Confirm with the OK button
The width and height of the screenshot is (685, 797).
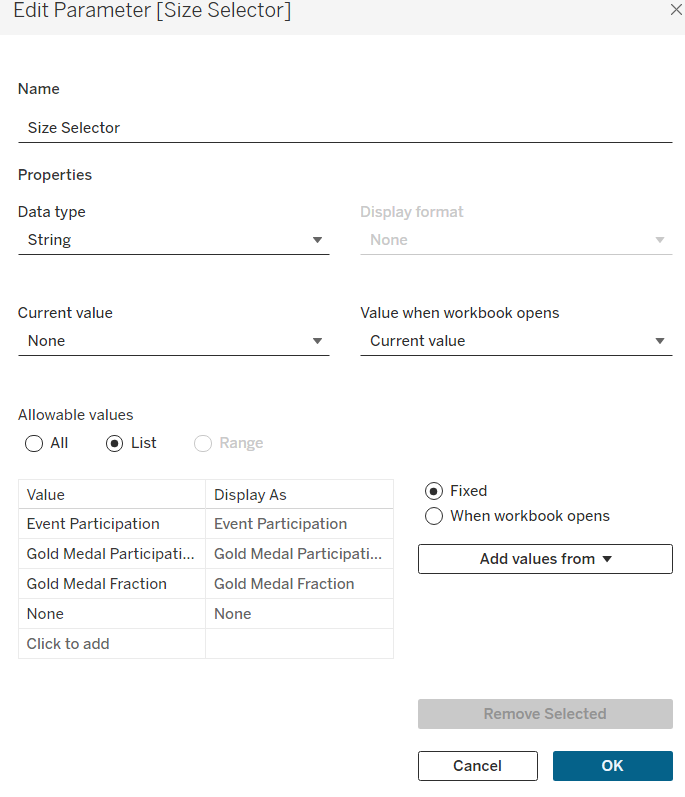click(612, 766)
